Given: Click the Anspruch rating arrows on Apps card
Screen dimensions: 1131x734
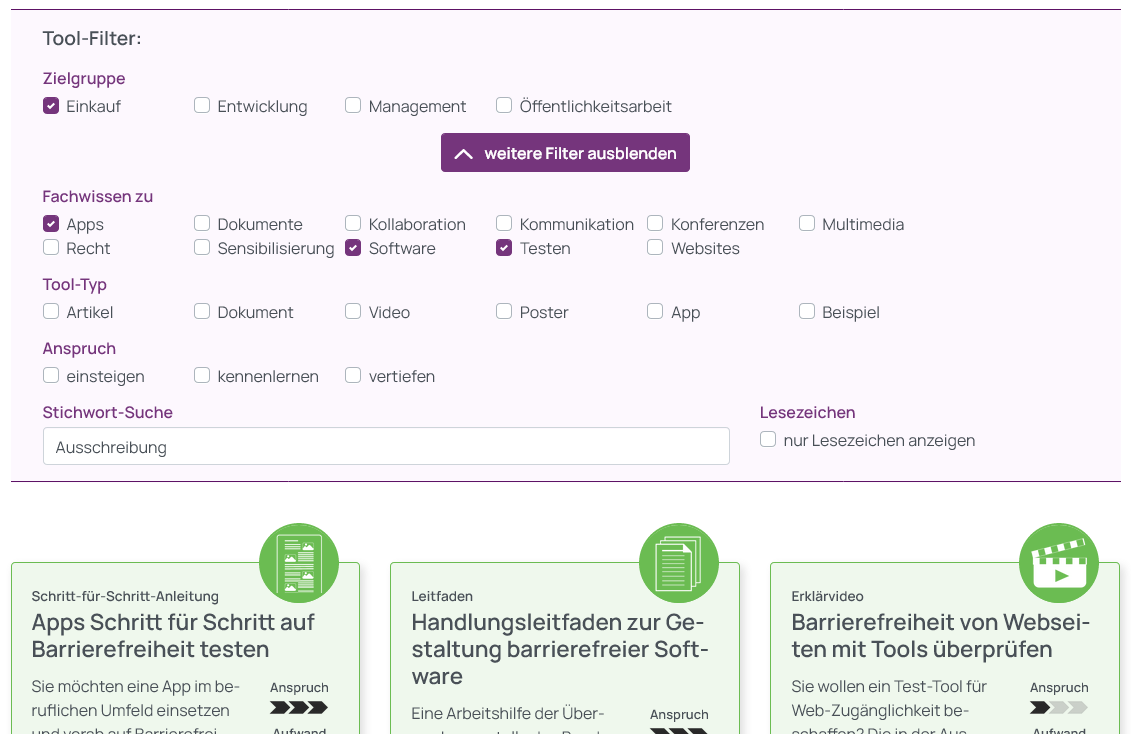Looking at the screenshot, I should [x=299, y=707].
